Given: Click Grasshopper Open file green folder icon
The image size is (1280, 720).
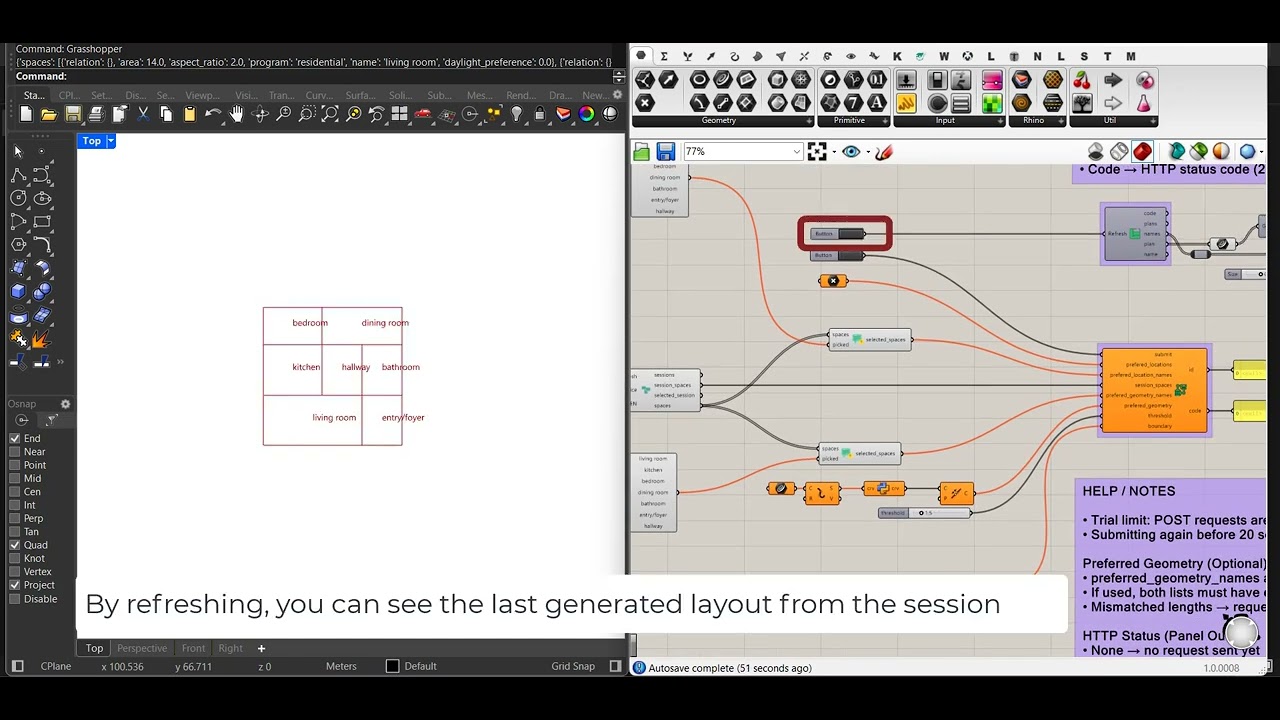Looking at the screenshot, I should pyautogui.click(x=642, y=152).
